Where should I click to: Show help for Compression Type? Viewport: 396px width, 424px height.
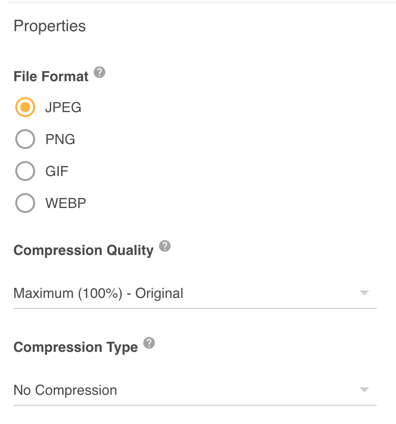click(149, 343)
